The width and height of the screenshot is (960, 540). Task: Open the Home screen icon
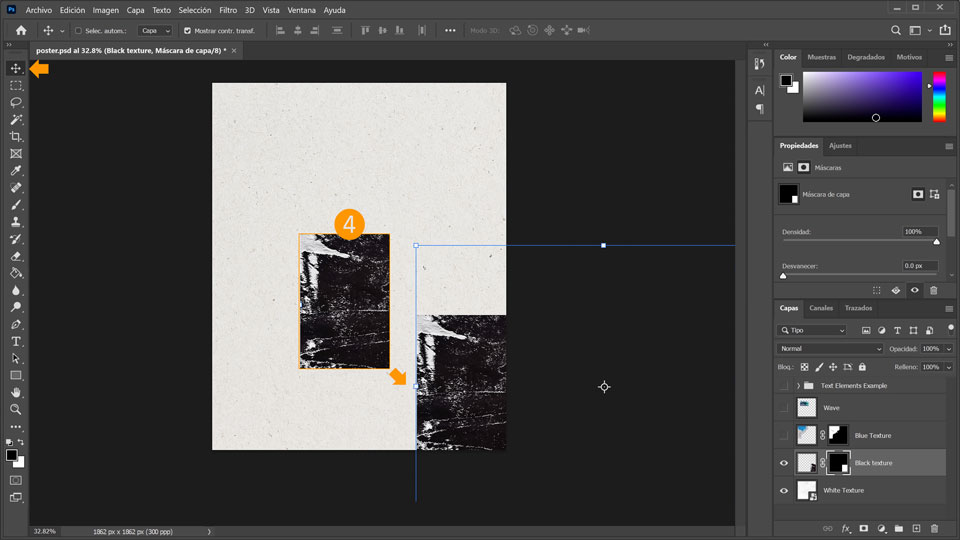(21, 30)
